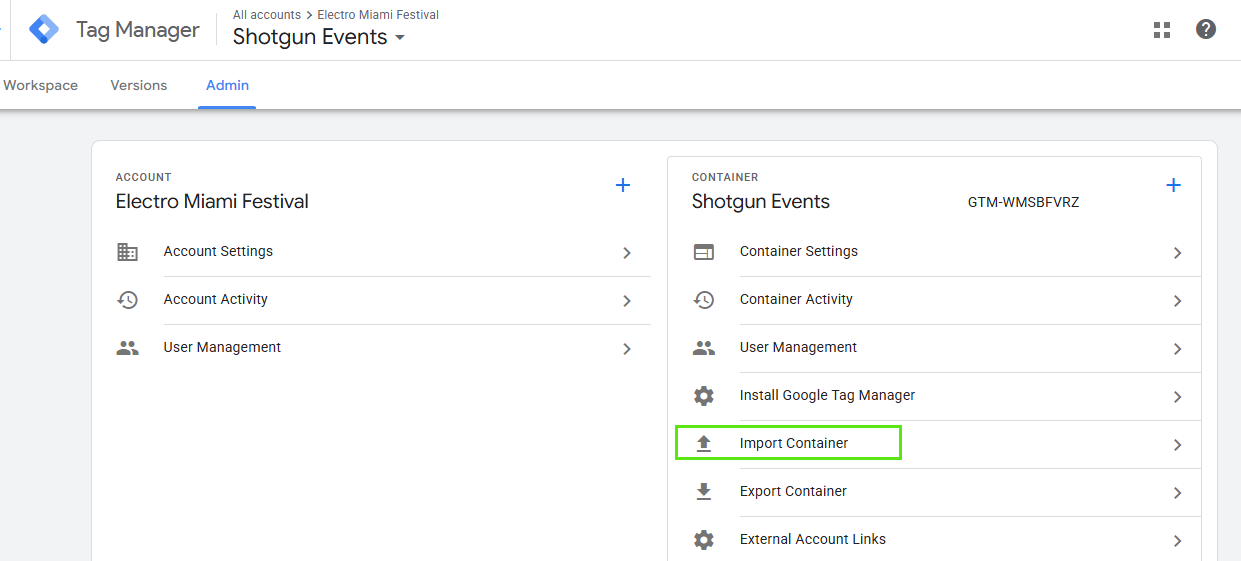This screenshot has height=561, width=1241.
Task: Click the Container Settings window icon
Action: click(x=704, y=252)
